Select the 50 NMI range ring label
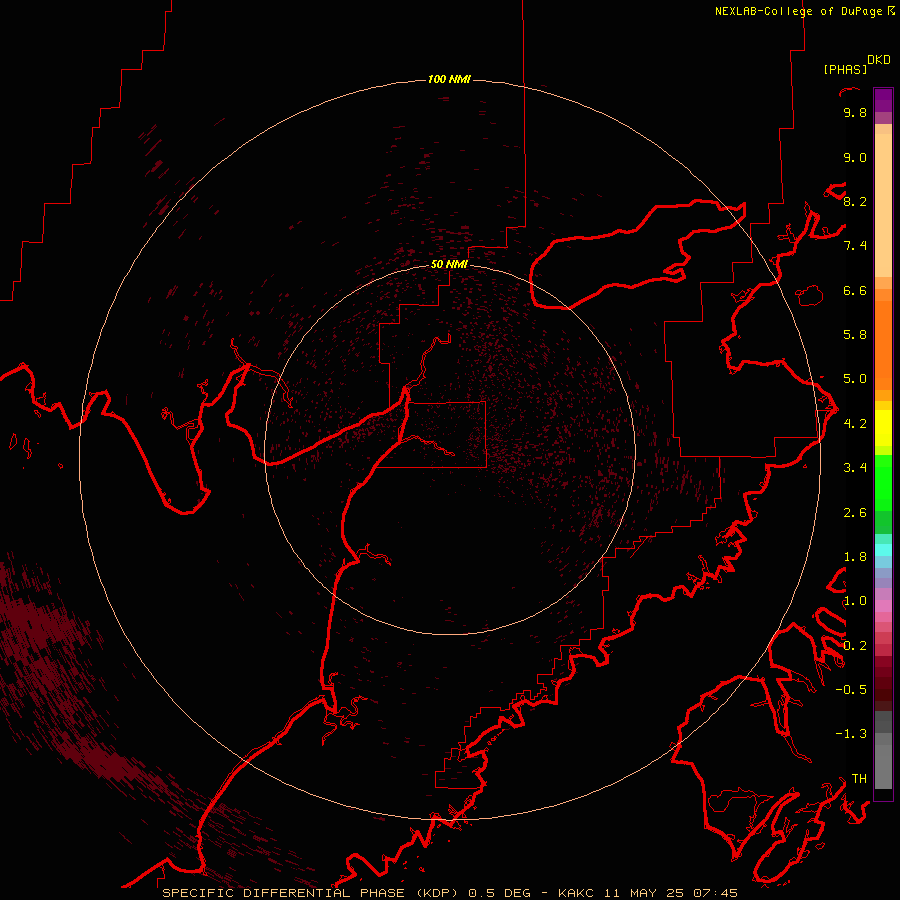900x900 pixels. (x=449, y=264)
